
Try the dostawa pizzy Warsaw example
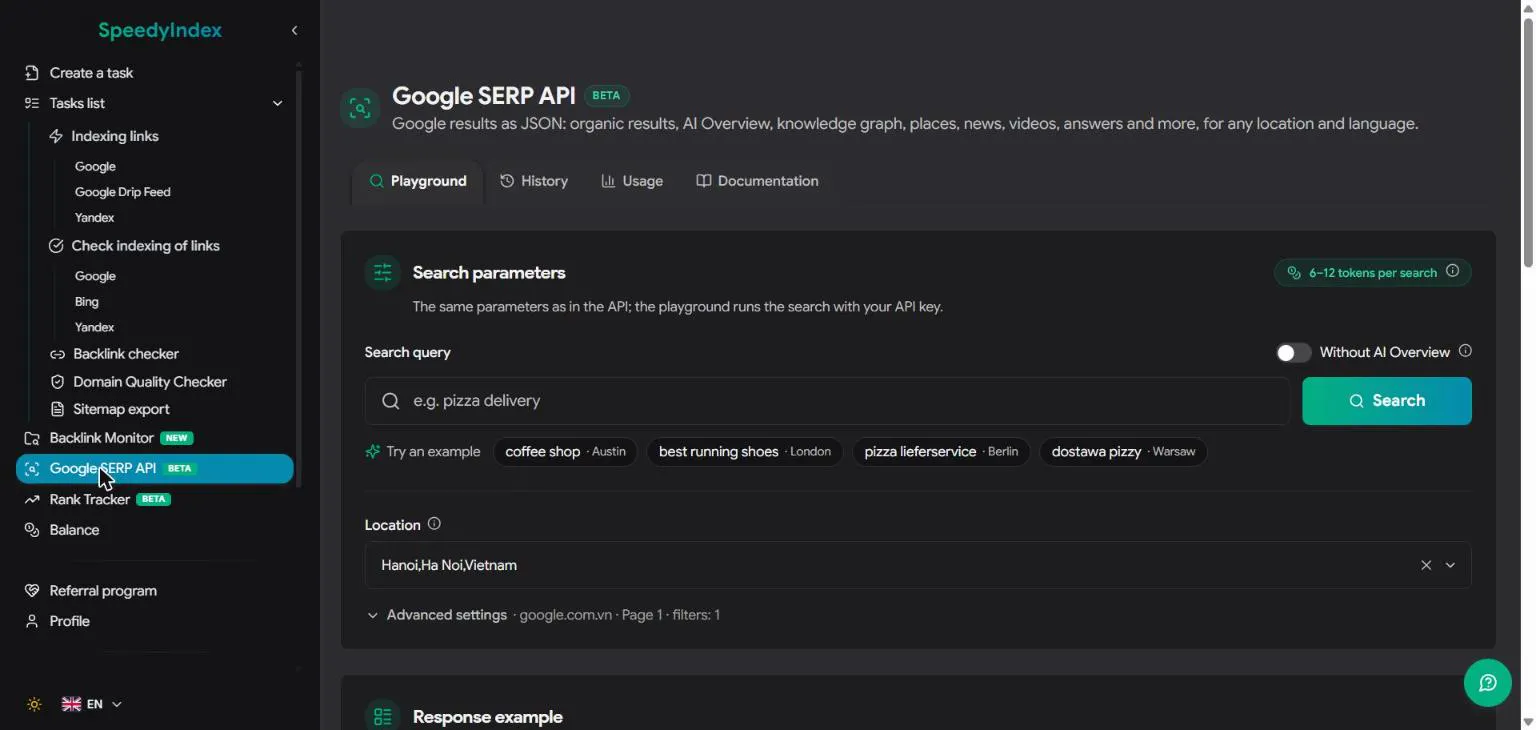tap(1123, 452)
